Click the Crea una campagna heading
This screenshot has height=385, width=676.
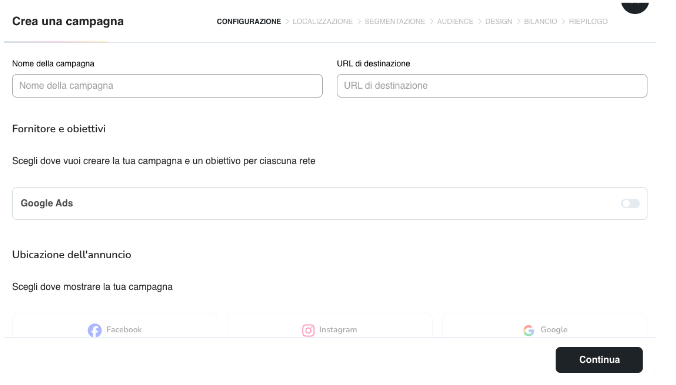pyautogui.click(x=68, y=21)
